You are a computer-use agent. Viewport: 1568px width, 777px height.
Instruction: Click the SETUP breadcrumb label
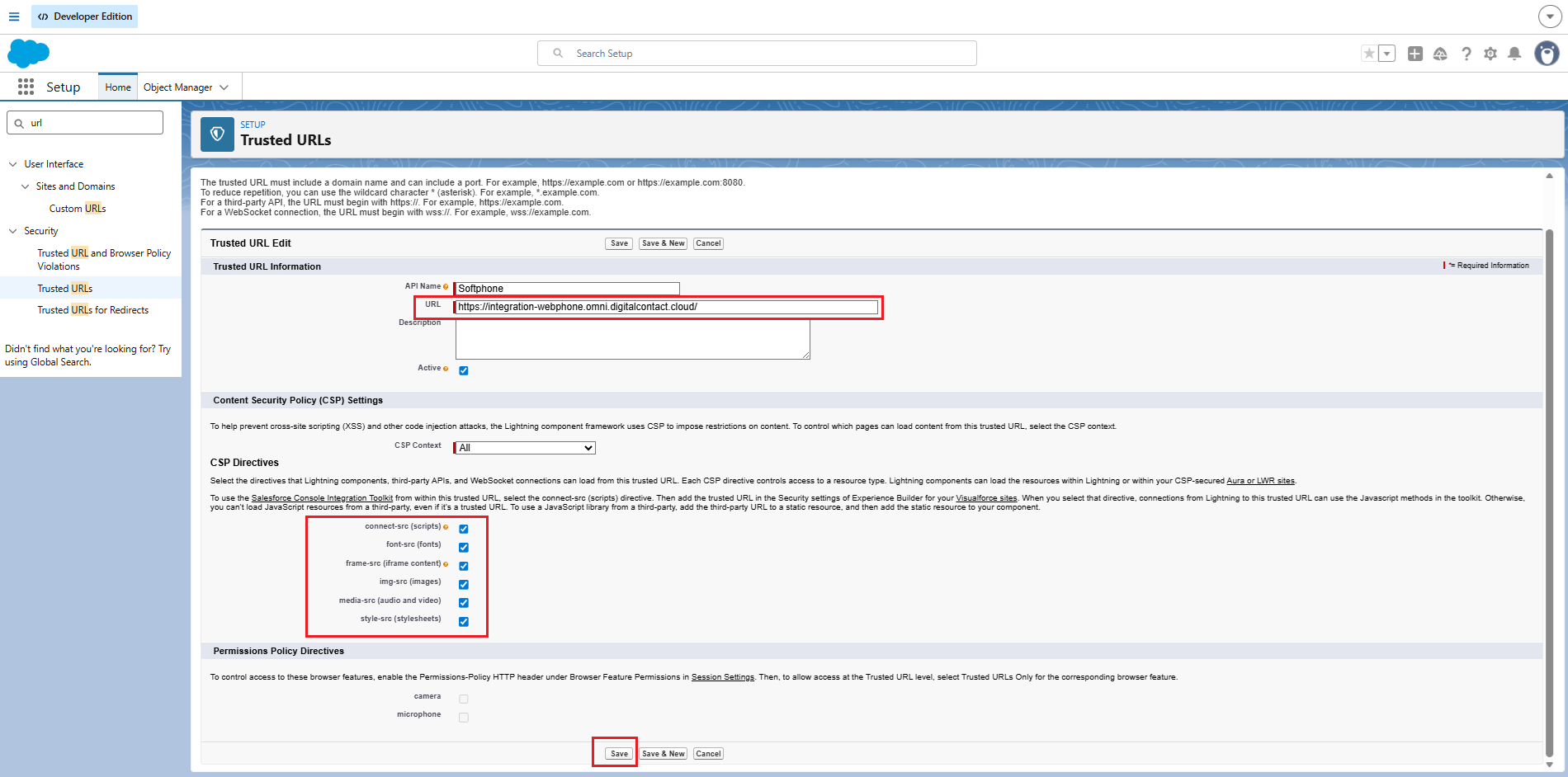pos(253,125)
